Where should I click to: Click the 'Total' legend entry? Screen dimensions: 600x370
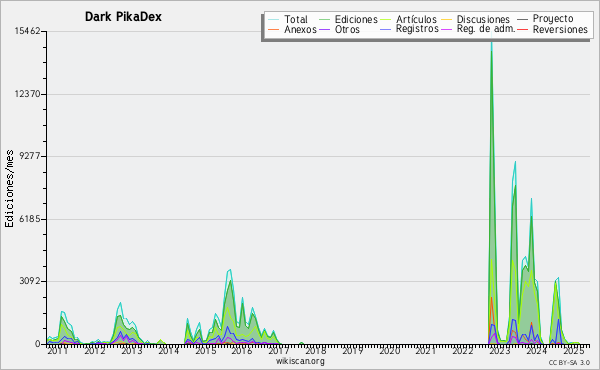tap(296, 20)
